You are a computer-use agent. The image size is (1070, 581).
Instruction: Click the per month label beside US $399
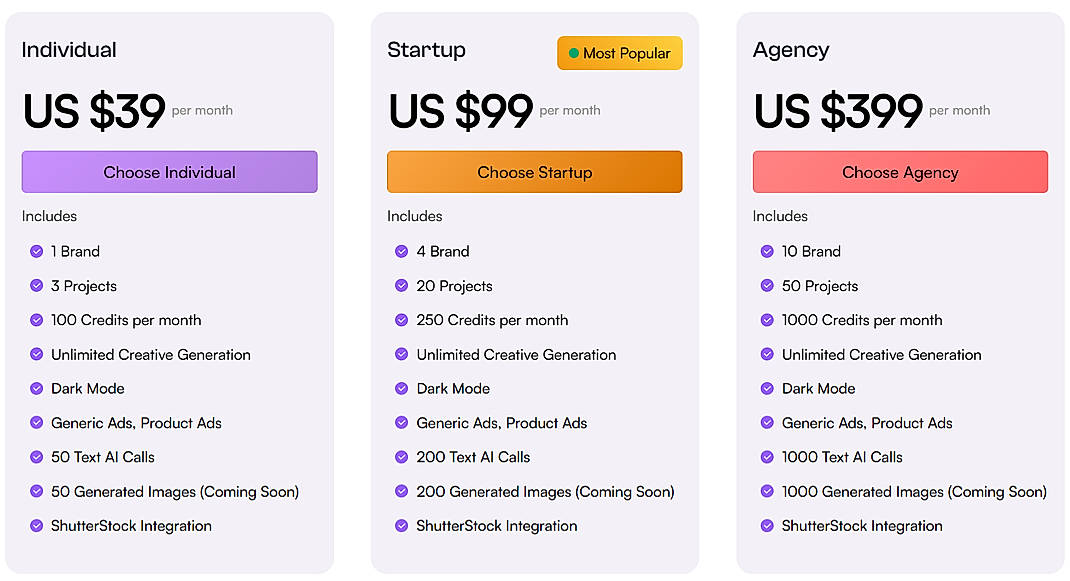(959, 112)
